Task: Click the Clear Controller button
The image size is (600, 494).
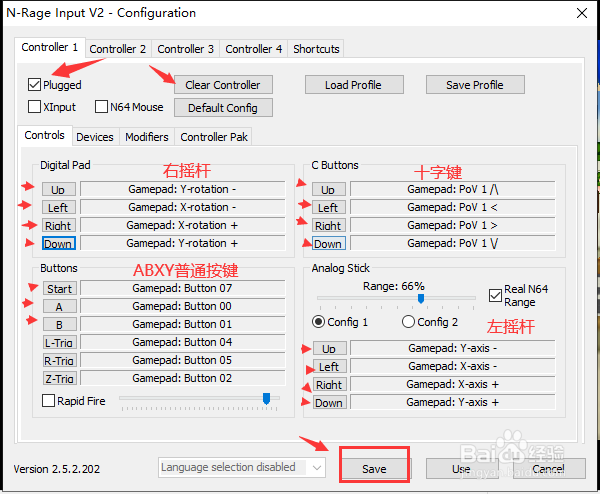Action: click(x=223, y=85)
